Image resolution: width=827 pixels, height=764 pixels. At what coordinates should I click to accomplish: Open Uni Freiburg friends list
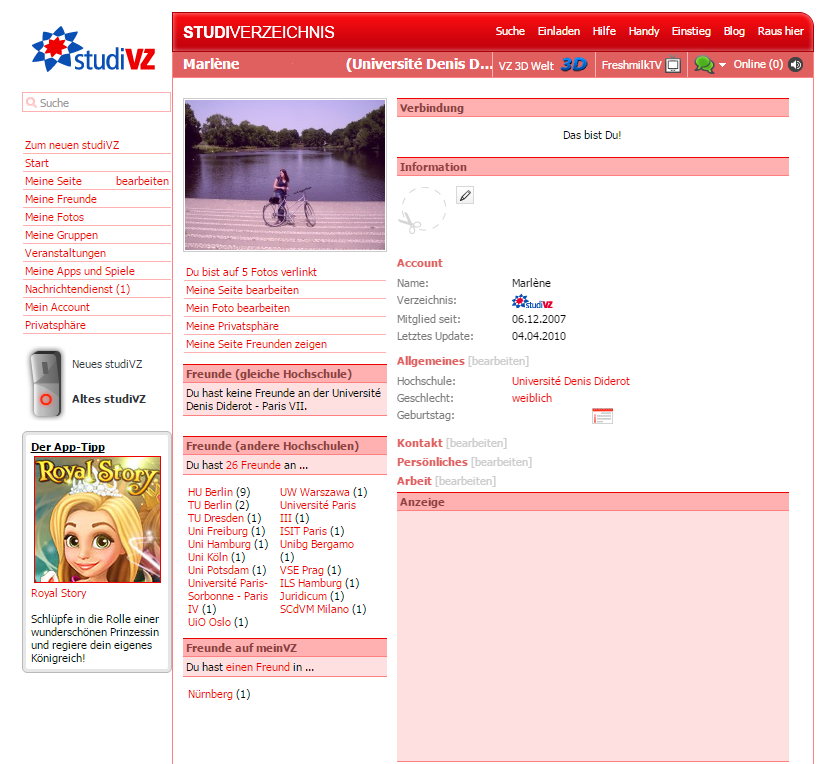click(218, 531)
